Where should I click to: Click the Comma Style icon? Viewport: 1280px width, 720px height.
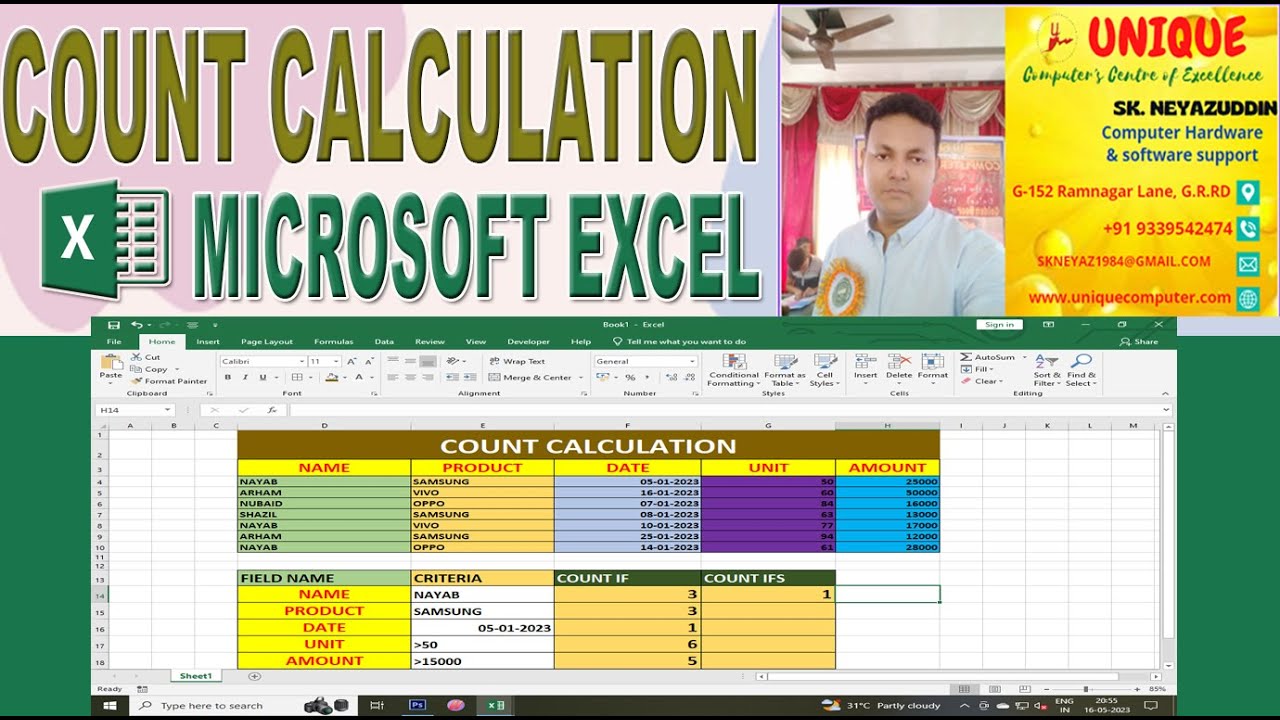(645, 377)
